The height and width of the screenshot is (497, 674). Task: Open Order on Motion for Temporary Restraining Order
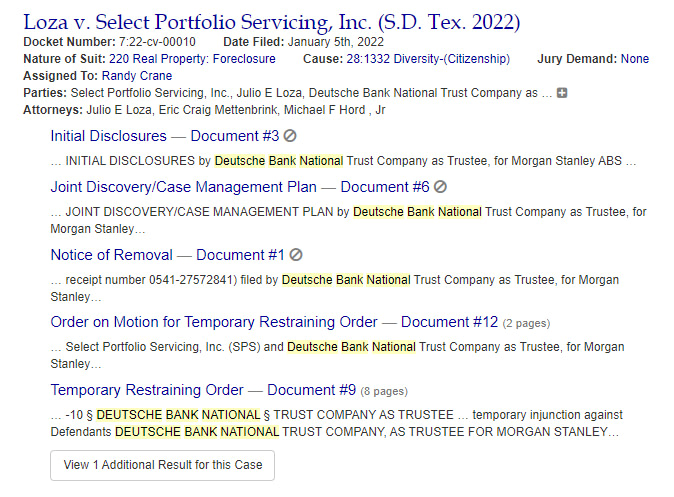[274, 322]
